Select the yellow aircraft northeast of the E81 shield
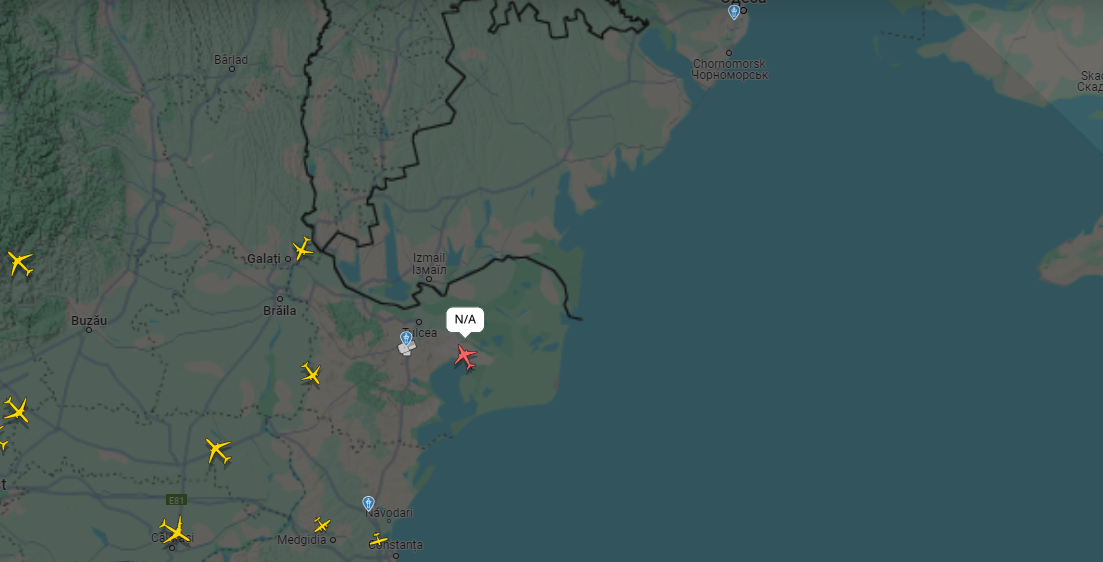 tap(219, 451)
